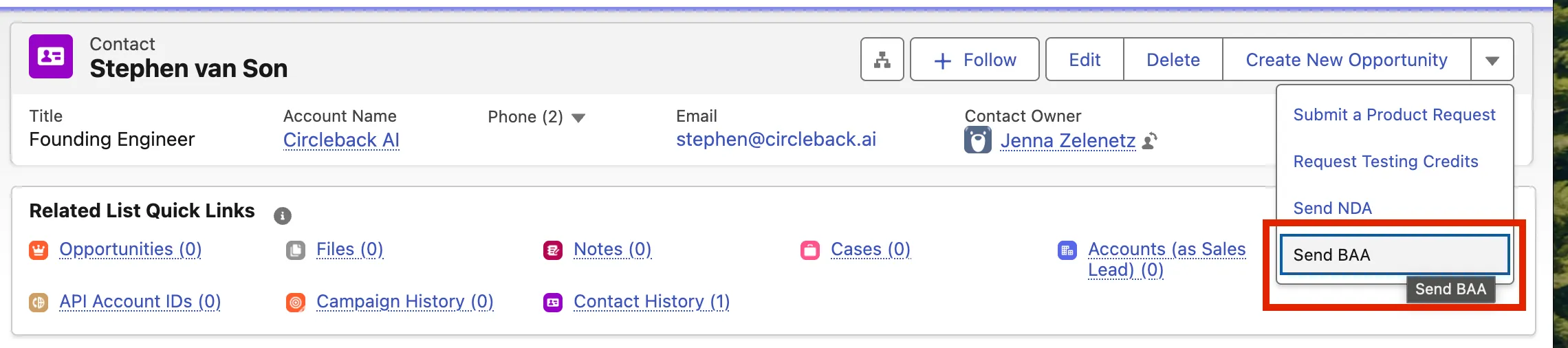
Task: Click the Related List Quick Links info icon
Action: click(282, 216)
